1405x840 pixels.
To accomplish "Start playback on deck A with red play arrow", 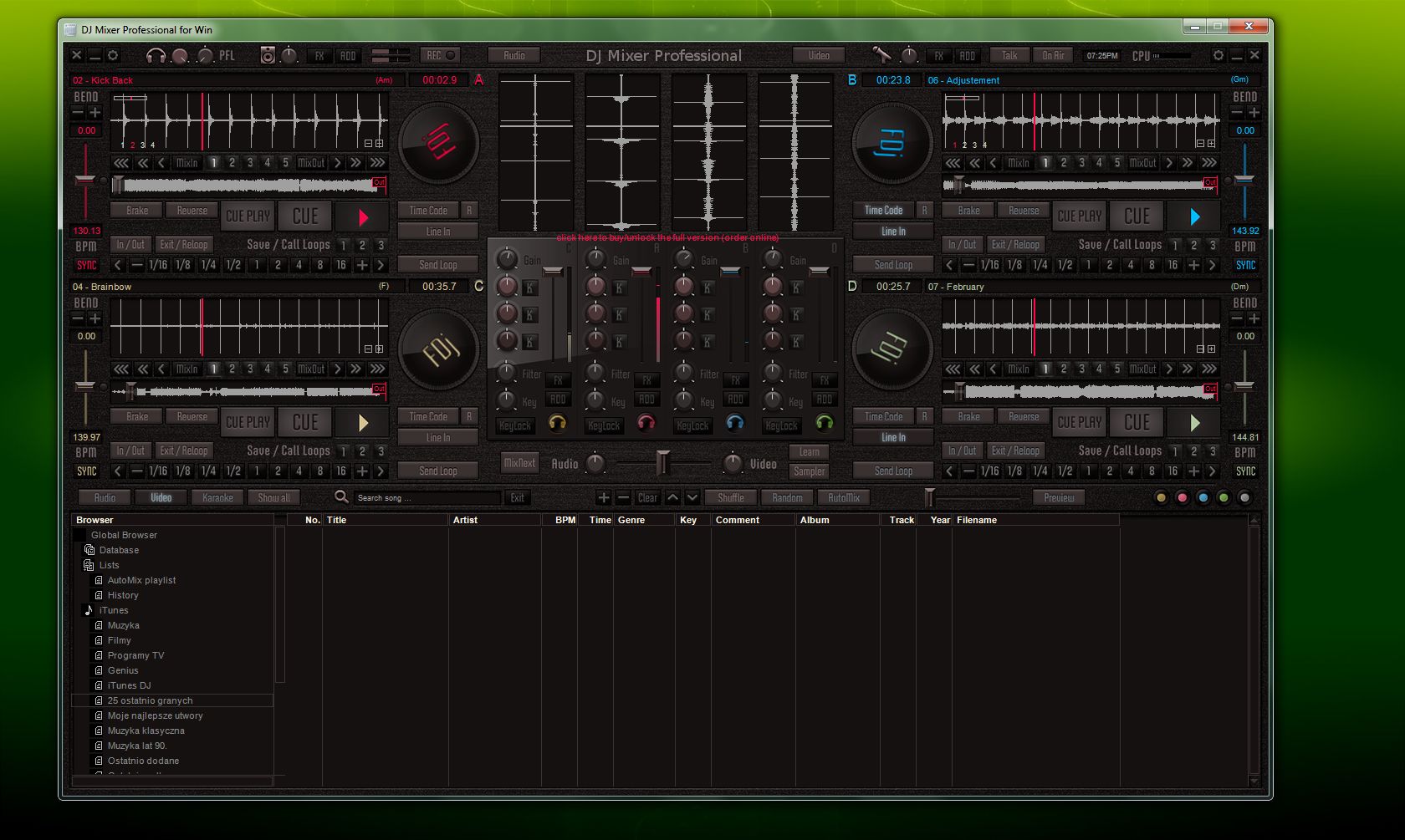I will coord(362,216).
